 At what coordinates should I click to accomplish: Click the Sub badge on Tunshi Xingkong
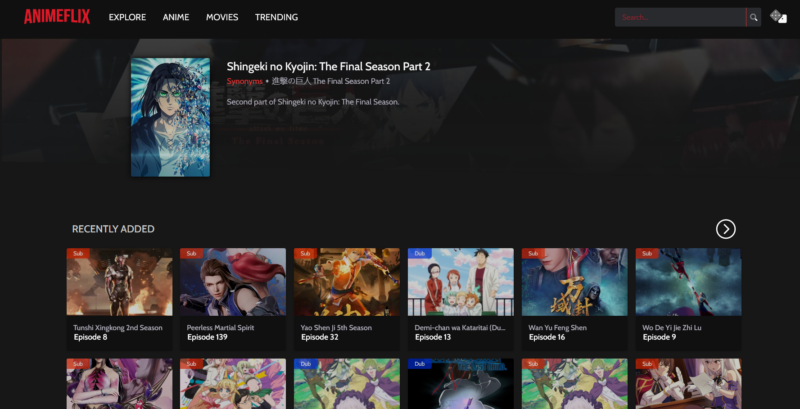78,253
